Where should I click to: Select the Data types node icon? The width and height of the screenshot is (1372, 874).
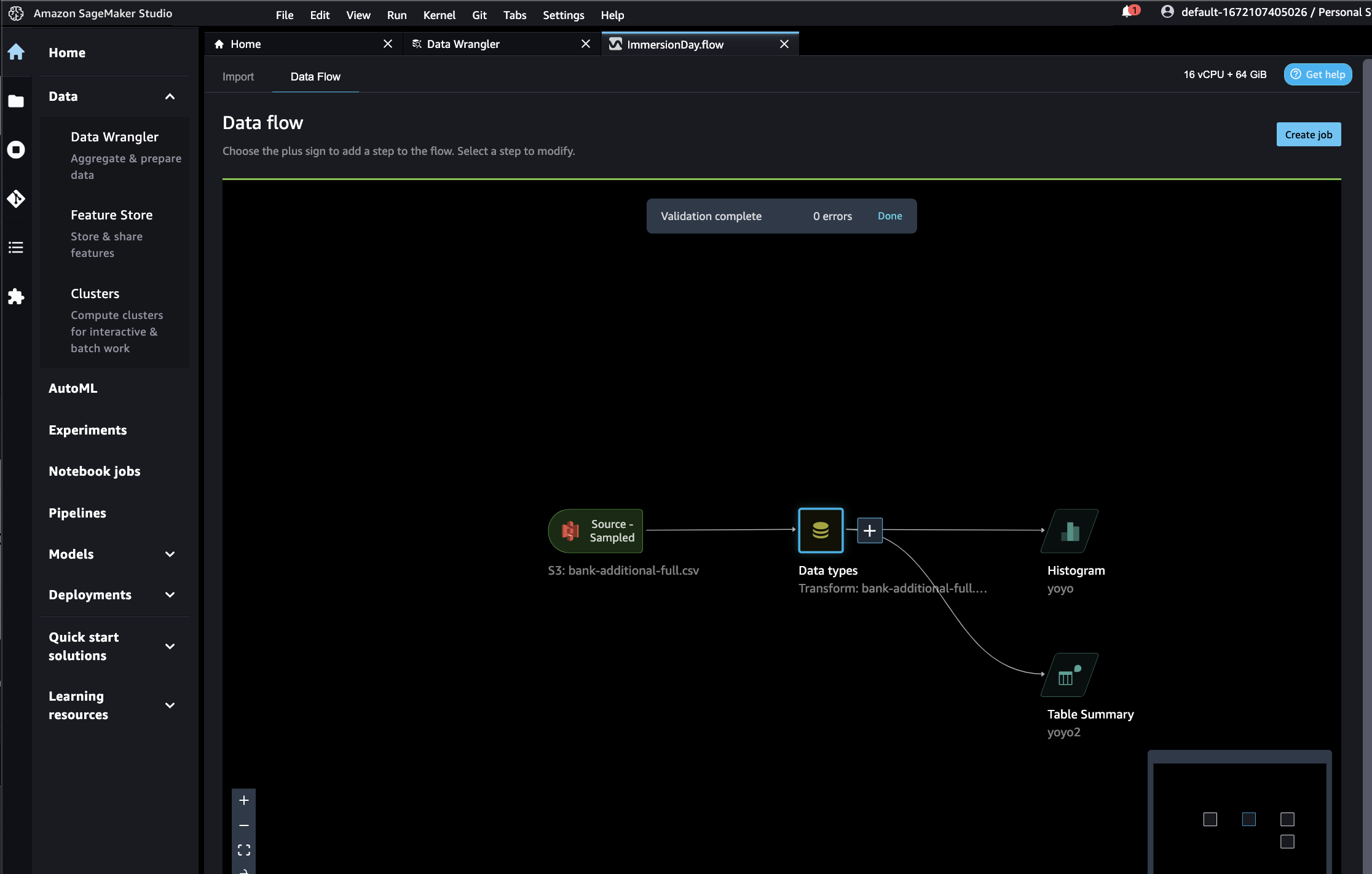[821, 530]
